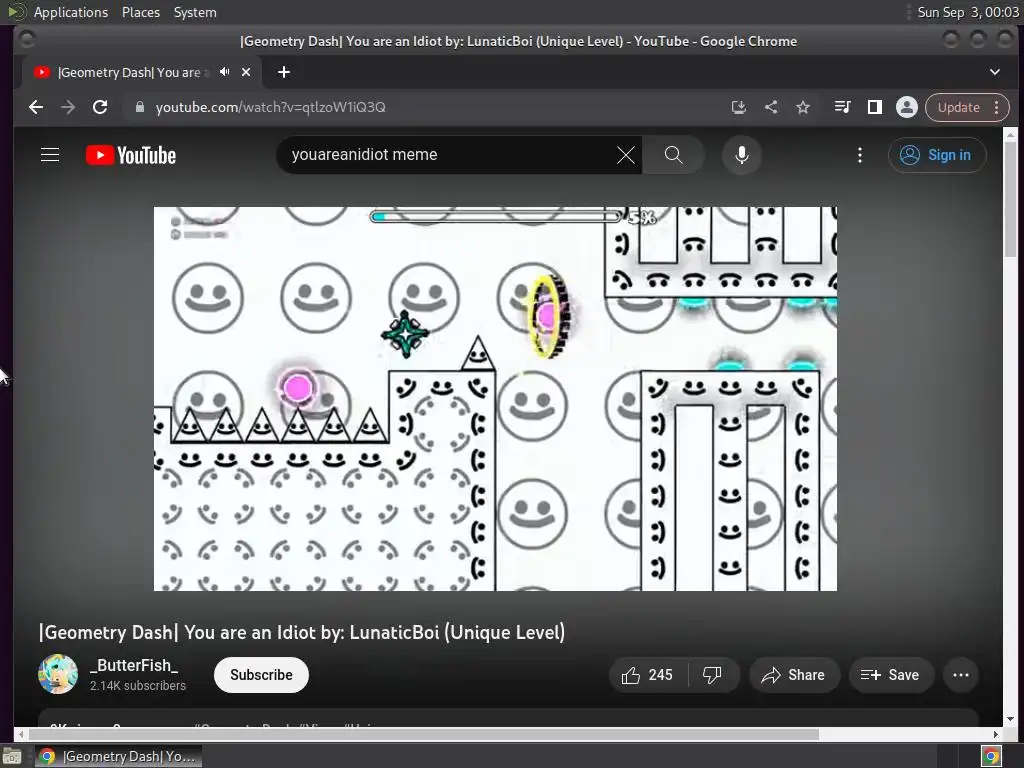Screen dimensions: 1024x768
Task: Select the Geometry Dash taskbar window button
Action: pyautogui.click(x=118, y=756)
